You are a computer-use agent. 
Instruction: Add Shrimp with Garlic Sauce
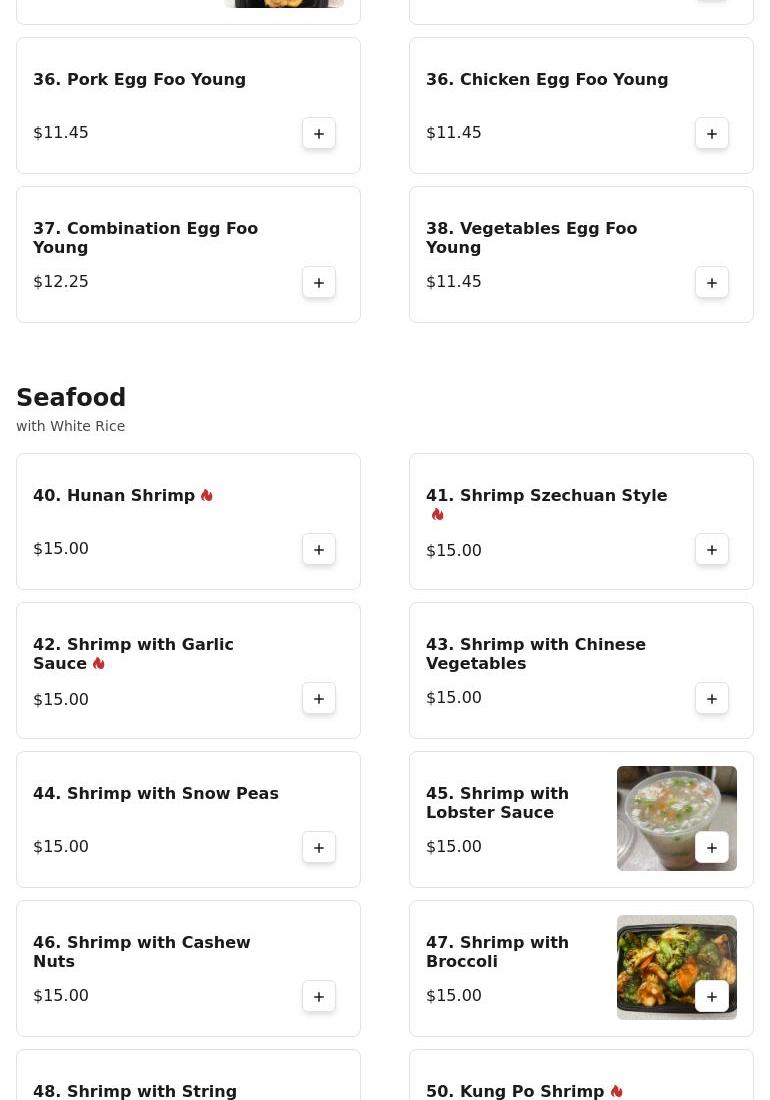pyautogui.click(x=319, y=699)
